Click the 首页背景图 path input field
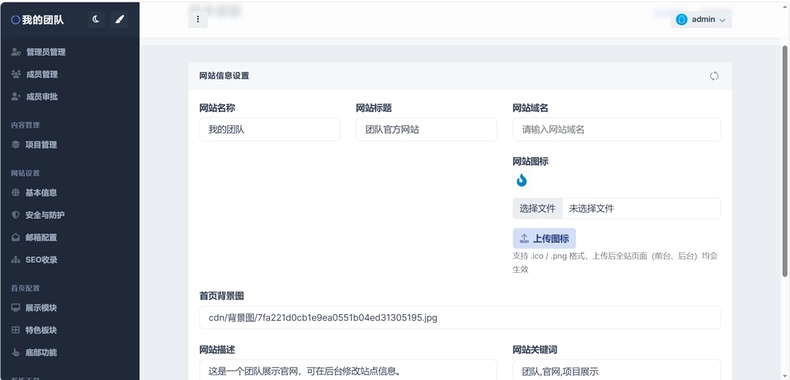Image resolution: width=790 pixels, height=380 pixels. [460, 318]
